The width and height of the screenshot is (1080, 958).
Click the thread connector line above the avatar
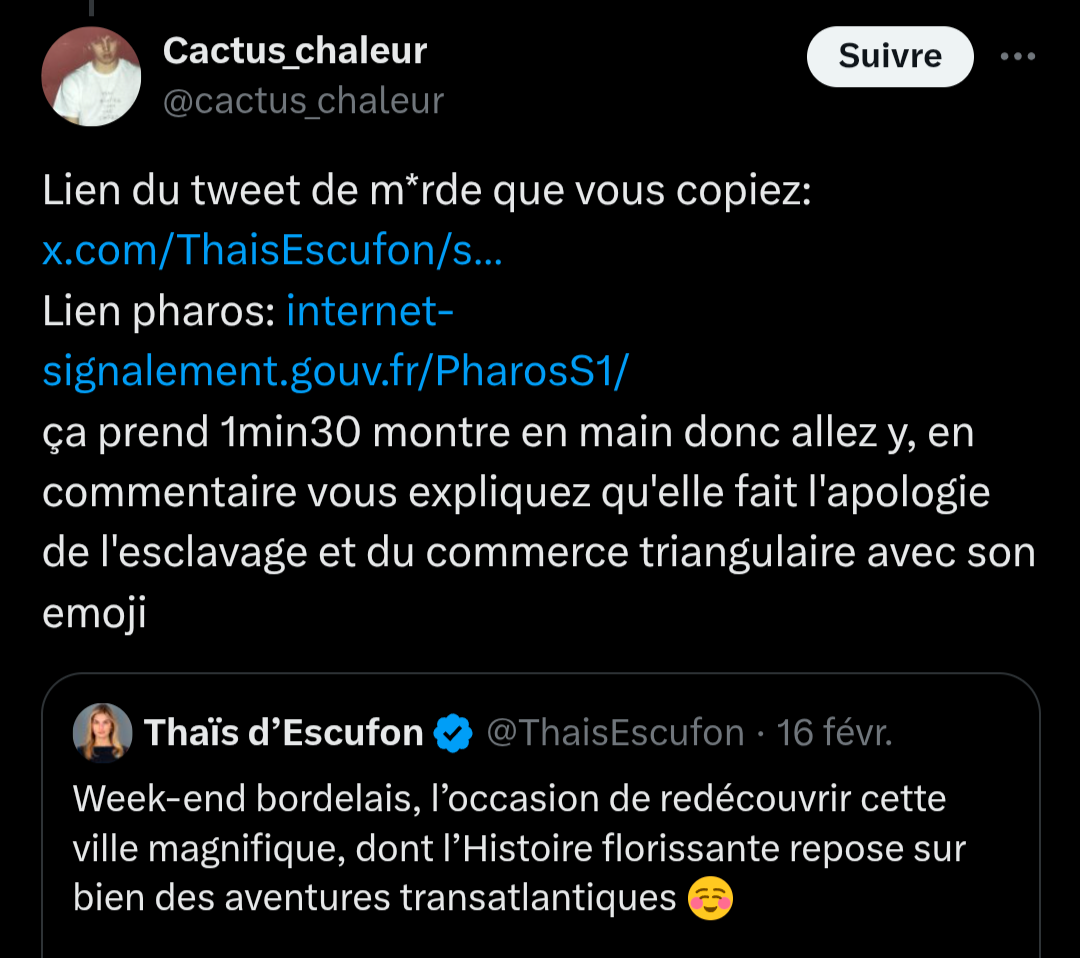(92, 8)
